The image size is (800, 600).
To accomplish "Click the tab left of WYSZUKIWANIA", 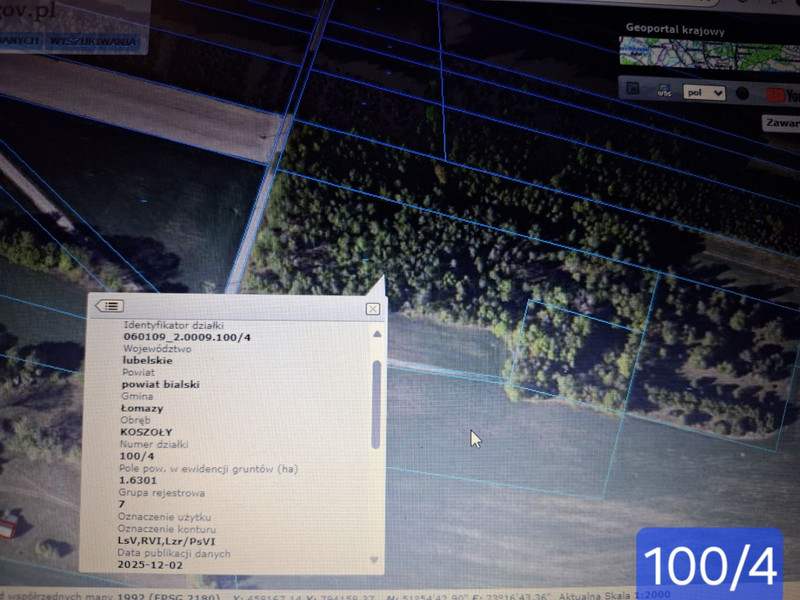I will 20,41.
